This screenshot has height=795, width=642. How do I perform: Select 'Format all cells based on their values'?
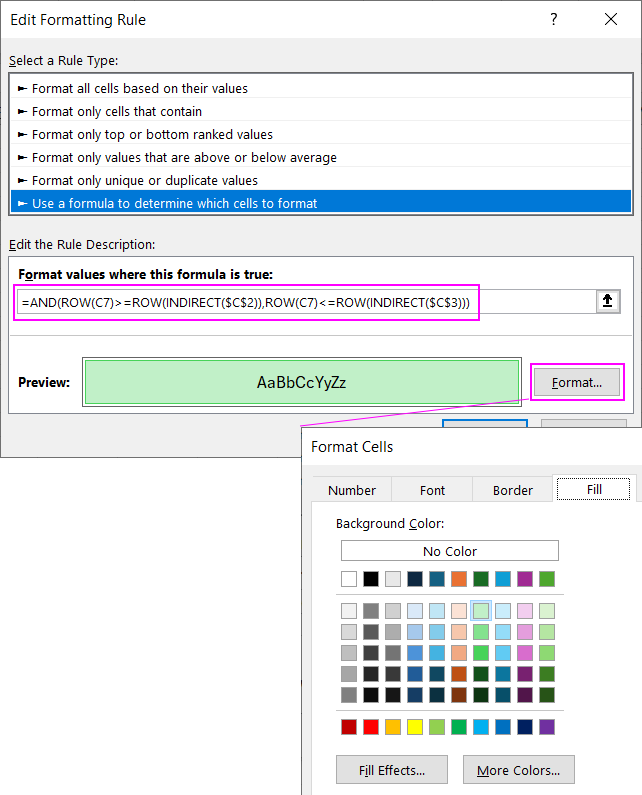[x=140, y=88]
